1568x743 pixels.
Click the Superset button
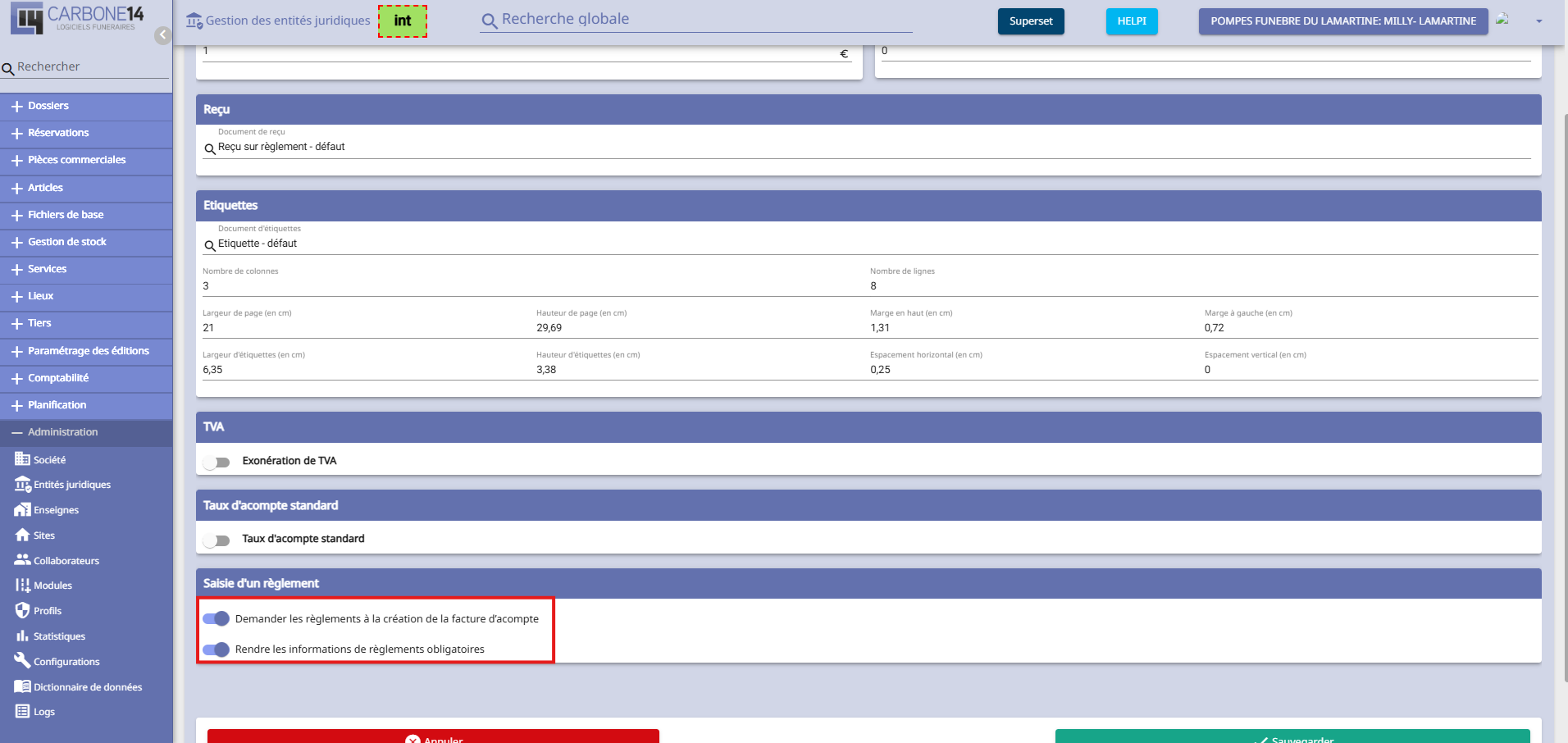pos(1030,21)
